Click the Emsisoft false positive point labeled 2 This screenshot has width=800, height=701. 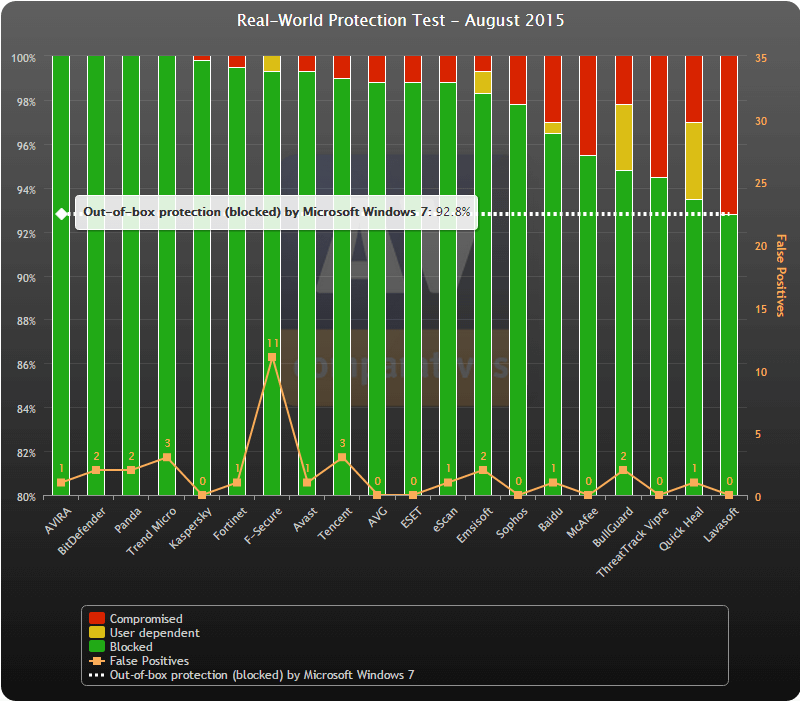[x=483, y=470]
